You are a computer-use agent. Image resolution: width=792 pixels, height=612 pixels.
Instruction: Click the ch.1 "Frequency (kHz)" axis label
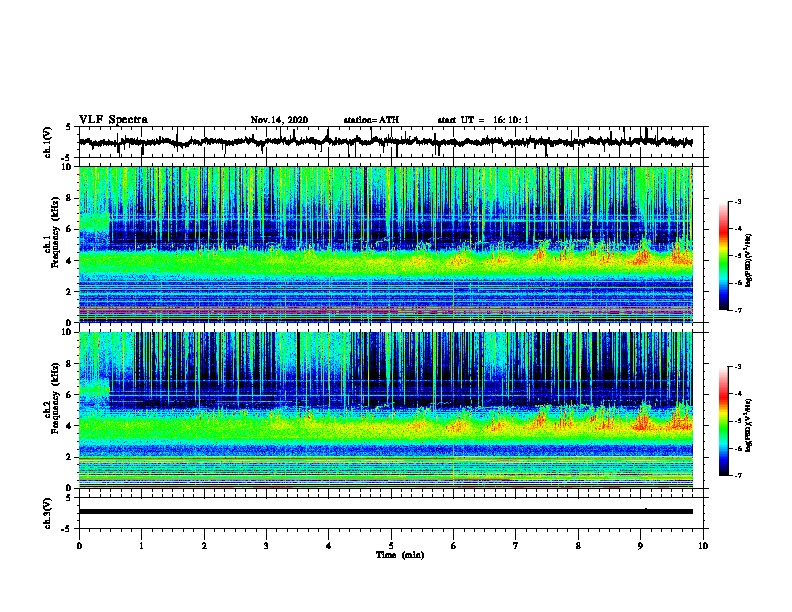tap(55, 233)
